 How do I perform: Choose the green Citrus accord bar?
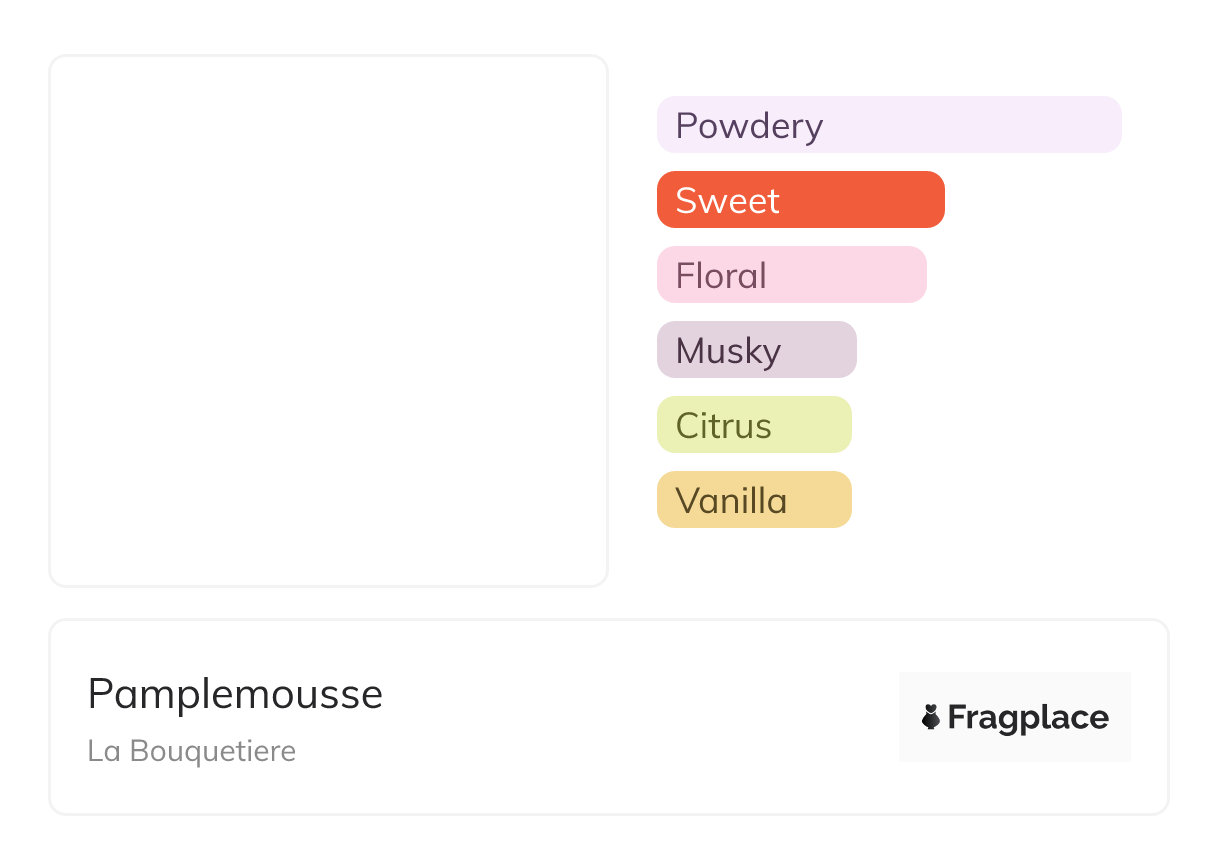click(x=812, y=425)
